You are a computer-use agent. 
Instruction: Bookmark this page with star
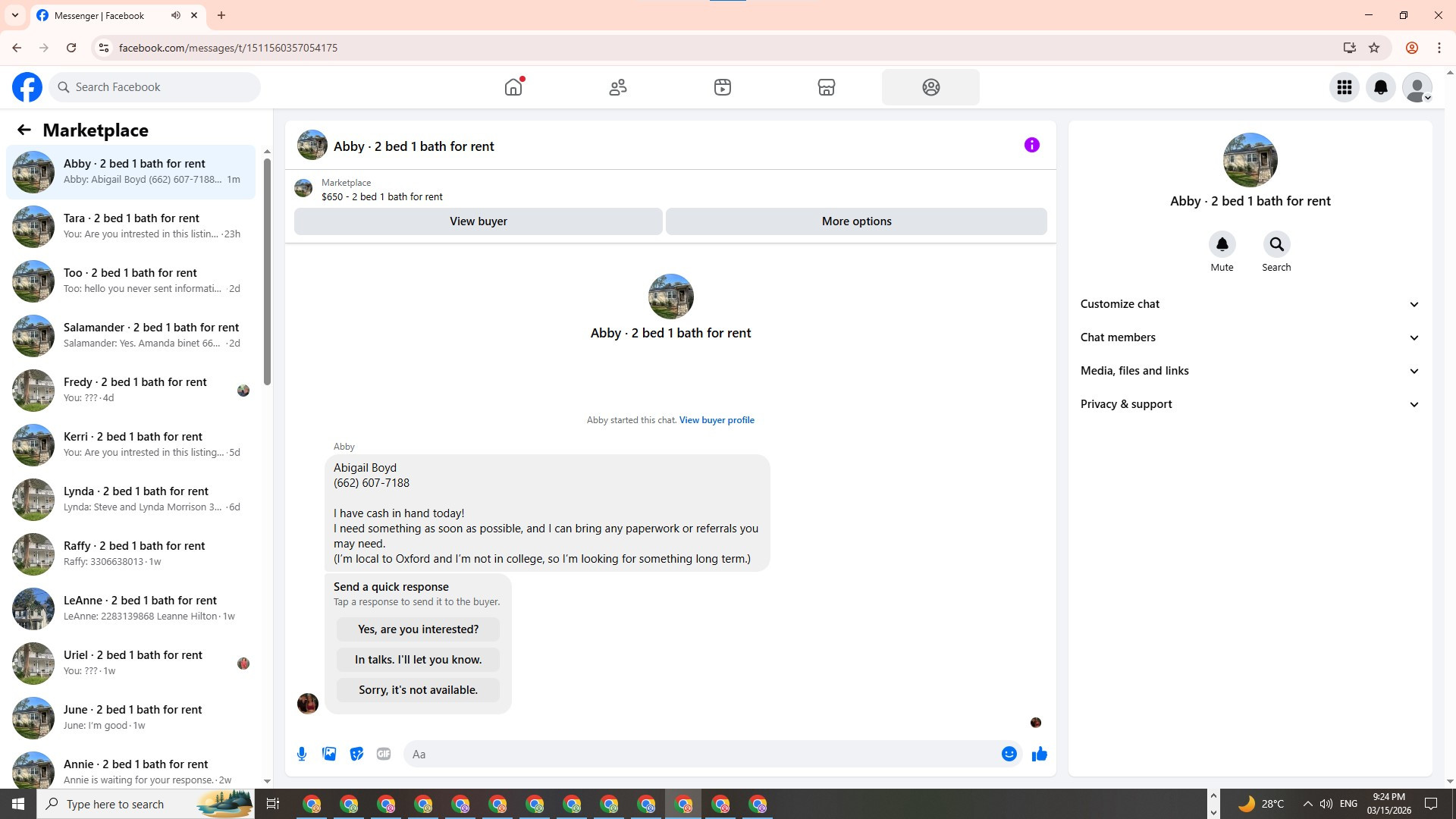(x=1374, y=48)
